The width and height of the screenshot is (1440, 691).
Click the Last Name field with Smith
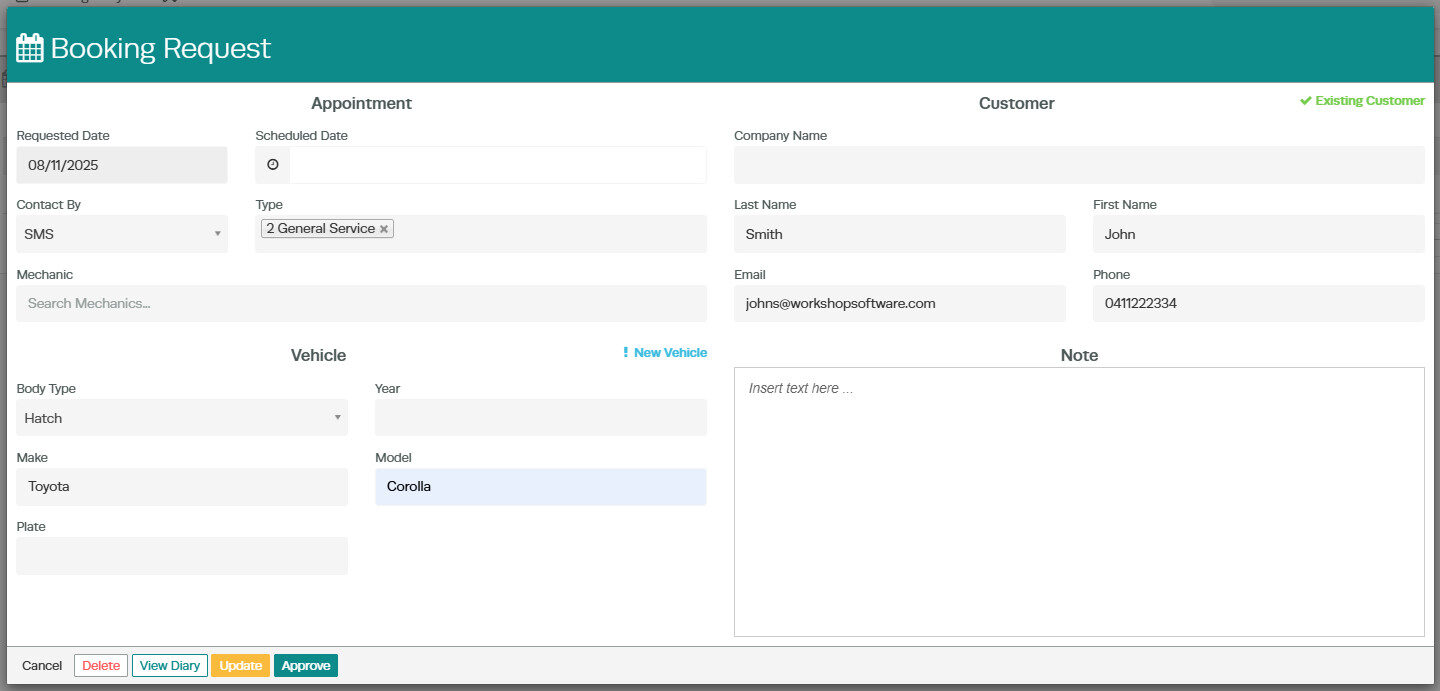coord(900,234)
